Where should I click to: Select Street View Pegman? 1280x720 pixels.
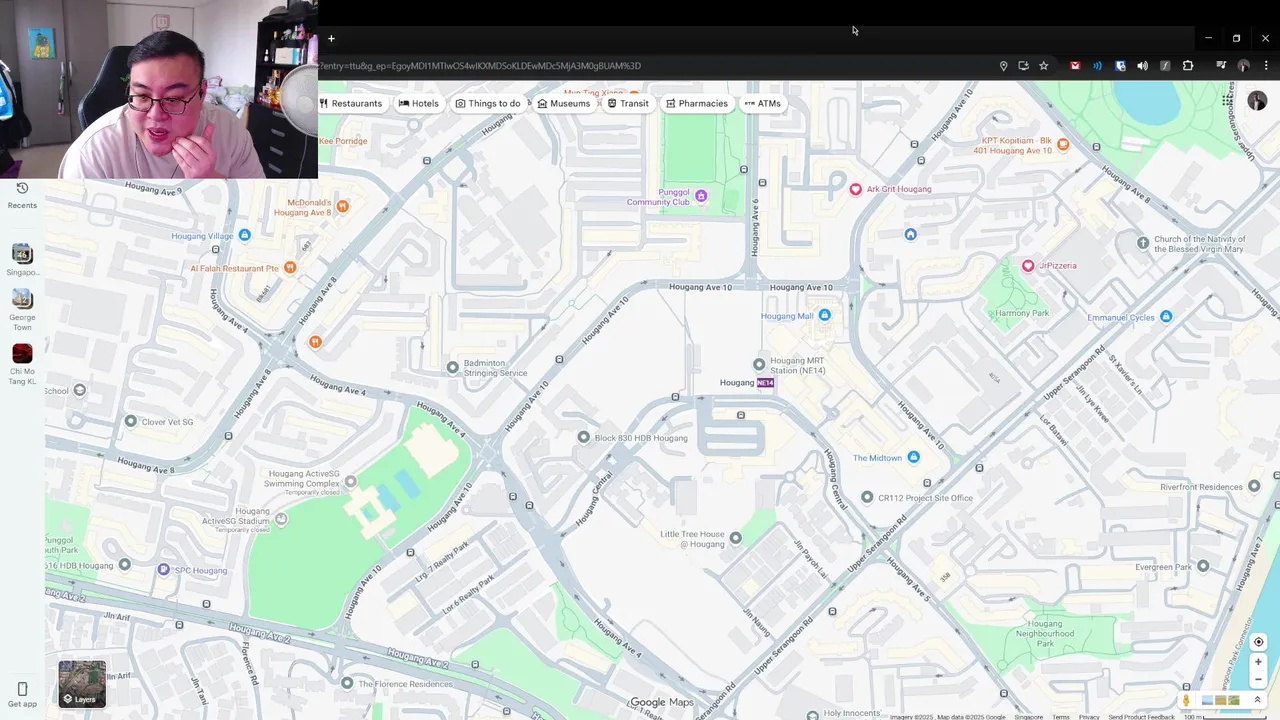tap(1186, 700)
